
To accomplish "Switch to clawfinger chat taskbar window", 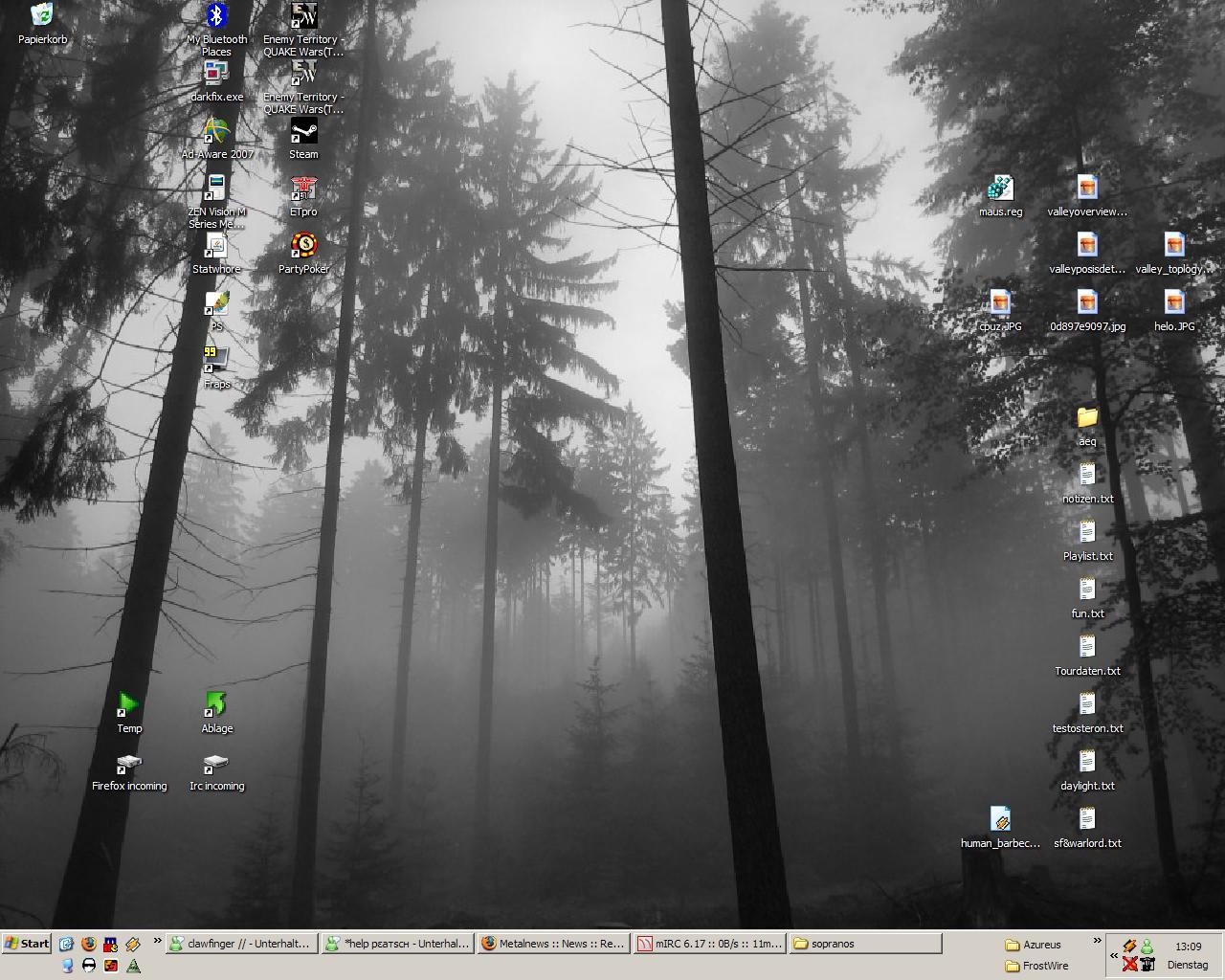I will 241,944.
